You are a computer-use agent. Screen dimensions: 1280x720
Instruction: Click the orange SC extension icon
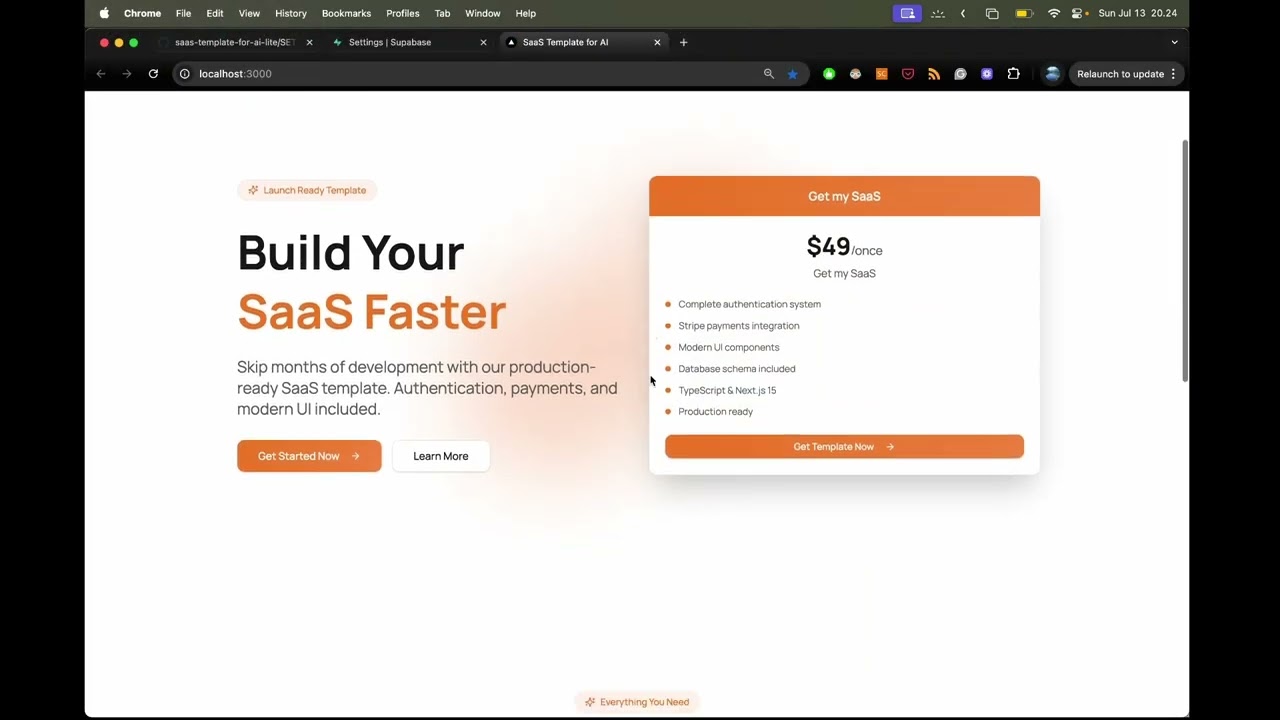click(881, 73)
